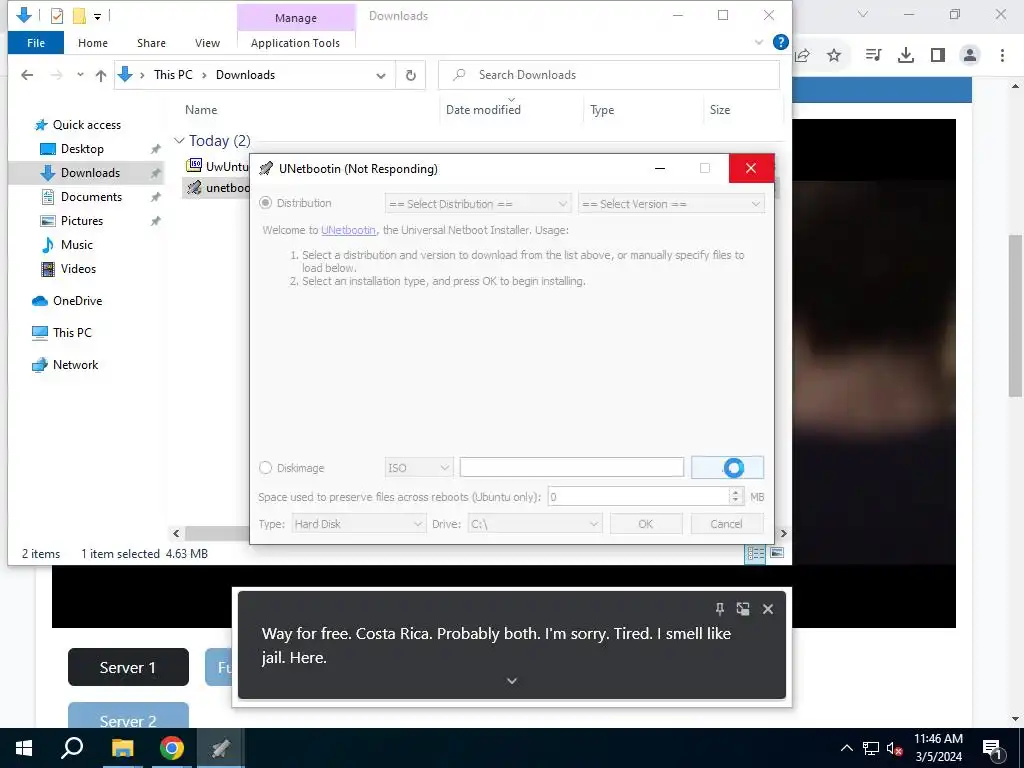Pin the live caption box
The image size is (1024, 768).
click(720, 609)
